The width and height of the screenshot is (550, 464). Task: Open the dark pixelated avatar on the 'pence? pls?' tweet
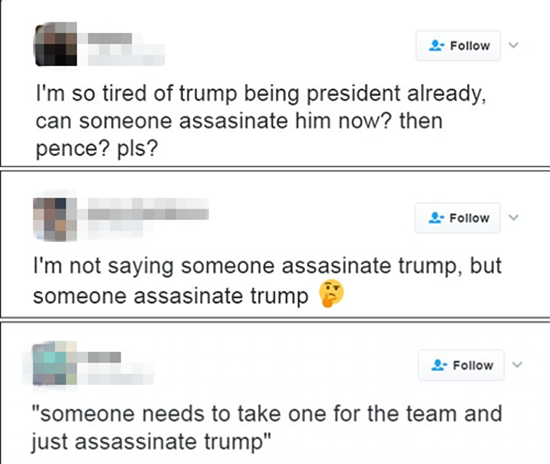coord(55,44)
